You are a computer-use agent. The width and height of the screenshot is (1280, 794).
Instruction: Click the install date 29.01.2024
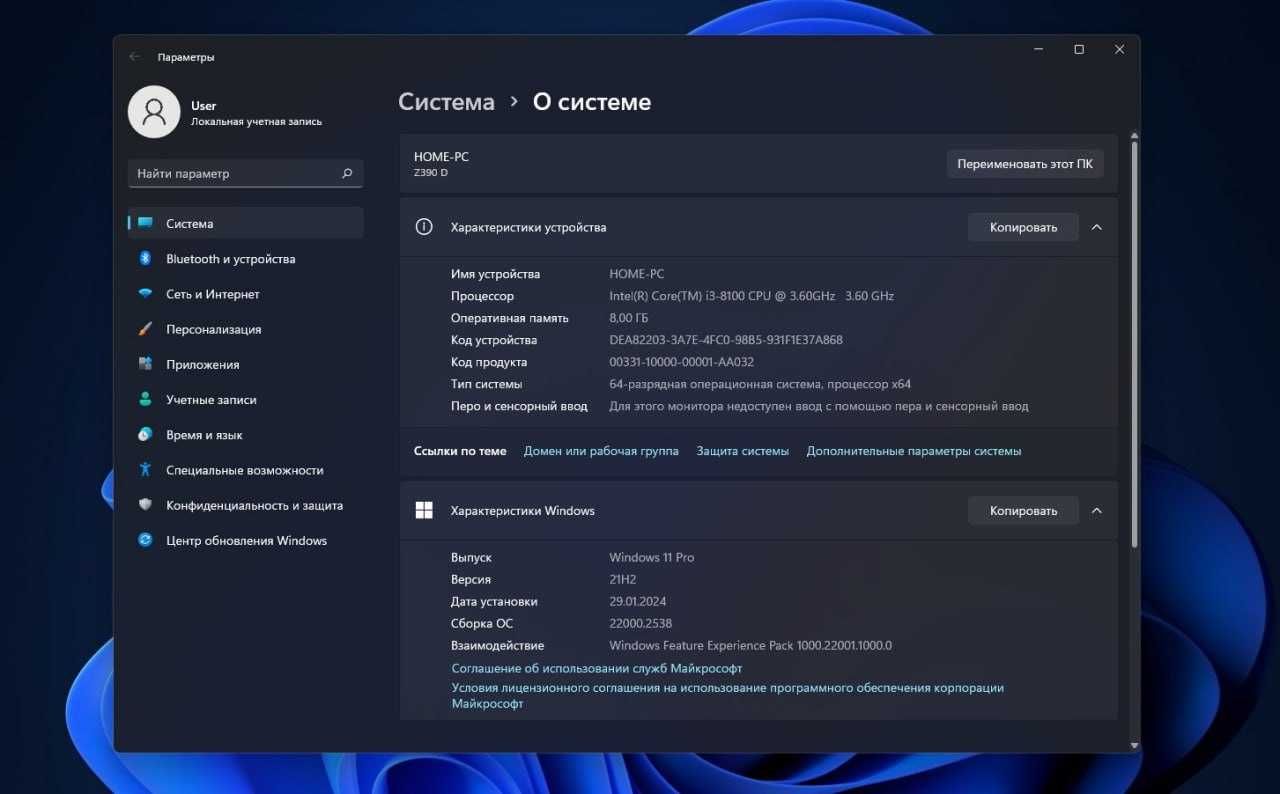click(x=638, y=602)
